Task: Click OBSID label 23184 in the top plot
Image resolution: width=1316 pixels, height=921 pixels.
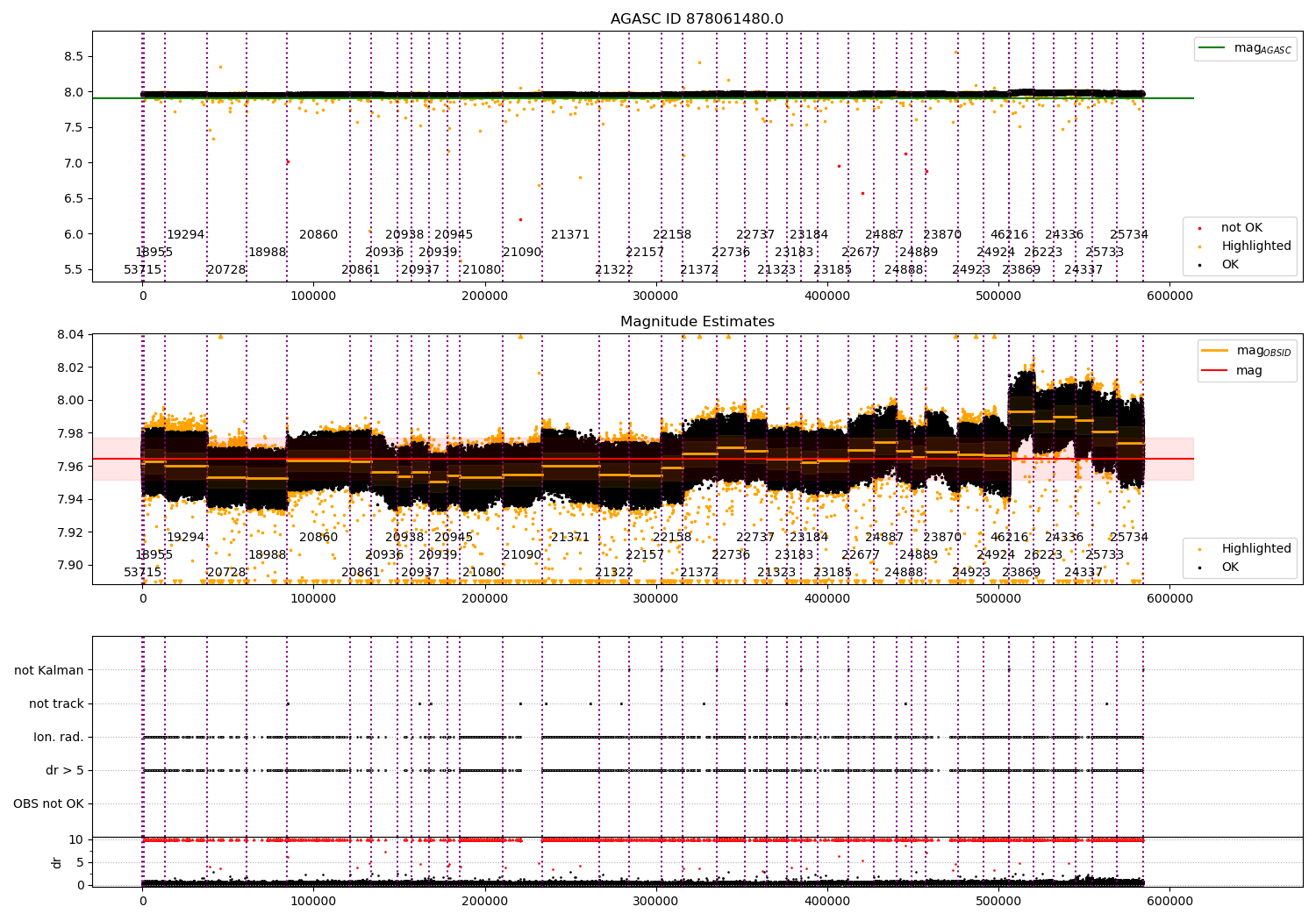Action: [809, 235]
